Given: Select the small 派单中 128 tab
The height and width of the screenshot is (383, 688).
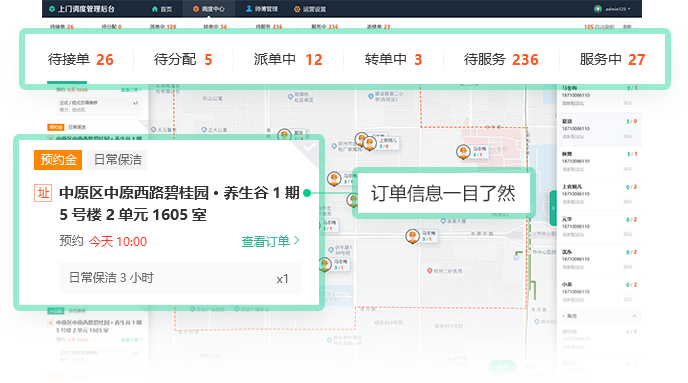Looking at the screenshot, I should pos(163,27).
